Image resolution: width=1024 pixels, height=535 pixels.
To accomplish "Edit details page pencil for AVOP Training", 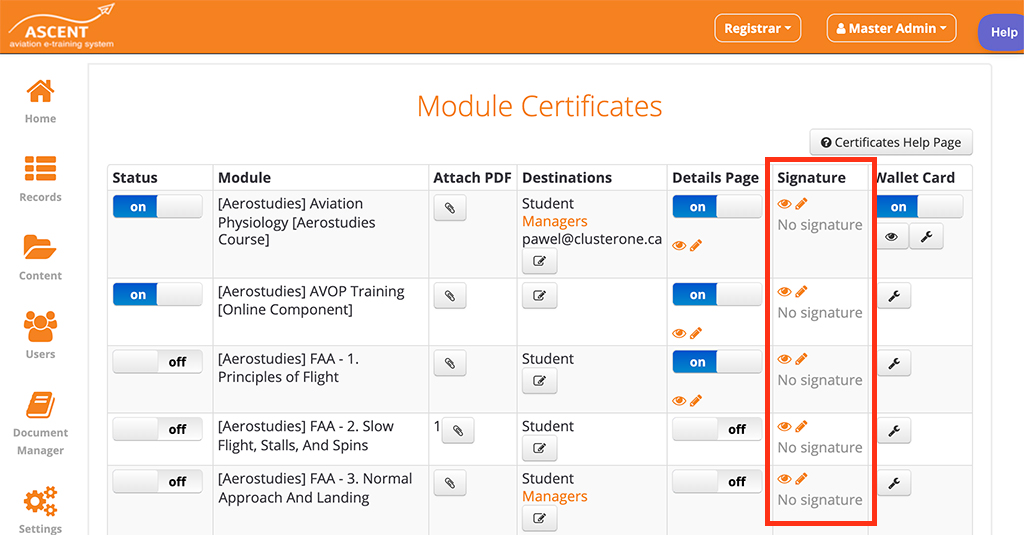I will [696, 333].
